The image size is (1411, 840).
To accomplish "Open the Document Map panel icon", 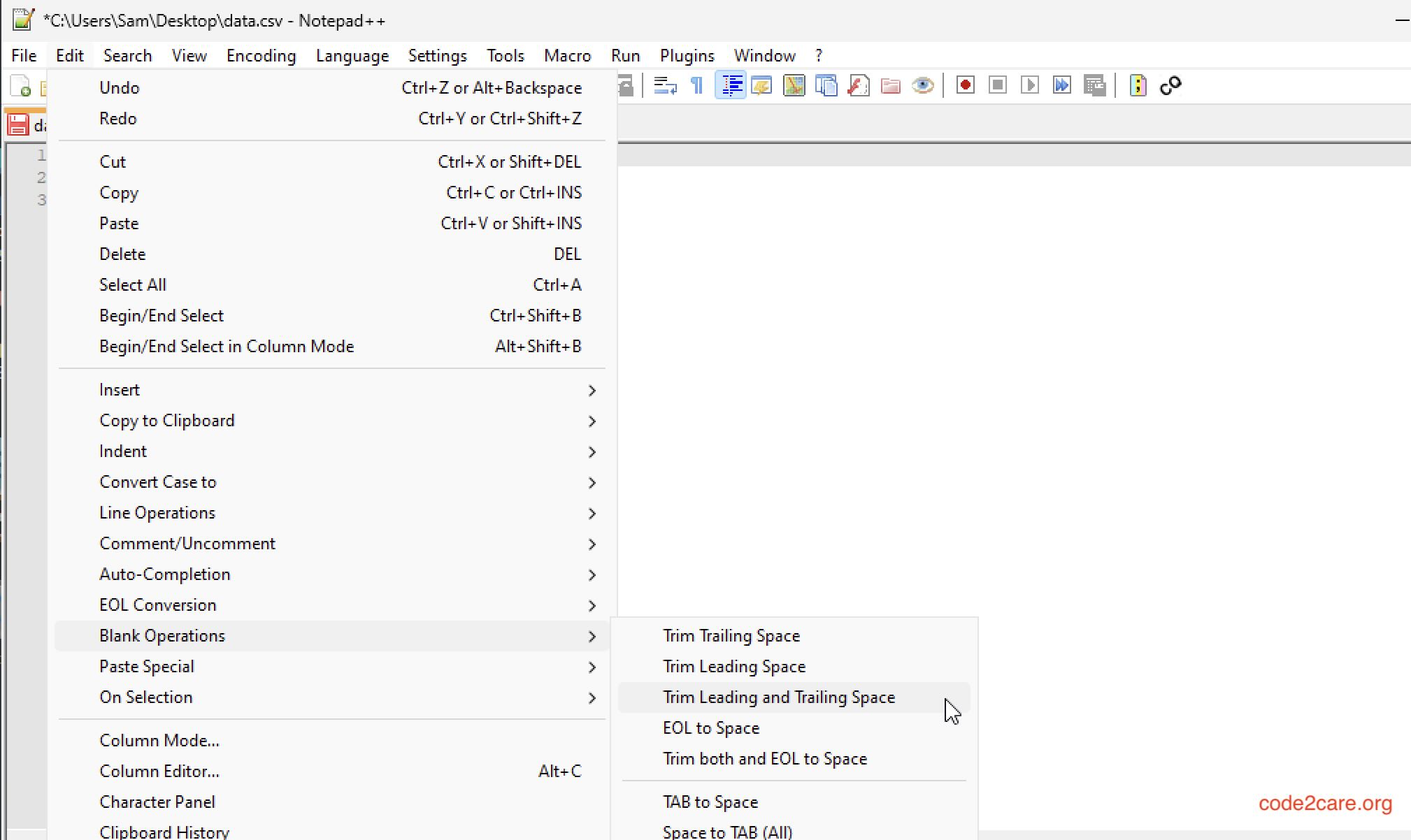I will pos(794,85).
